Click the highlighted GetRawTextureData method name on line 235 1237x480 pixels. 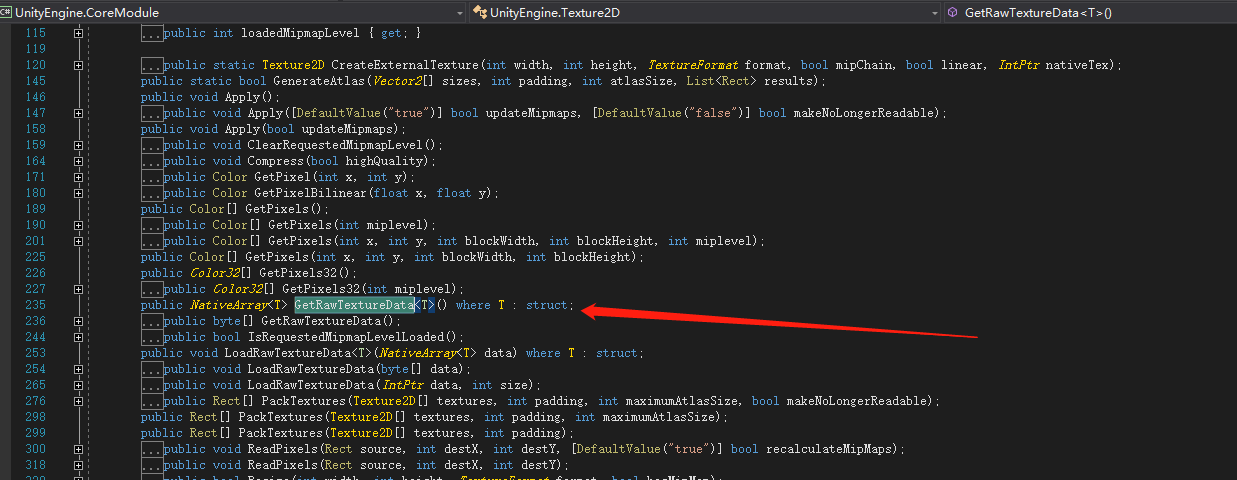point(354,305)
